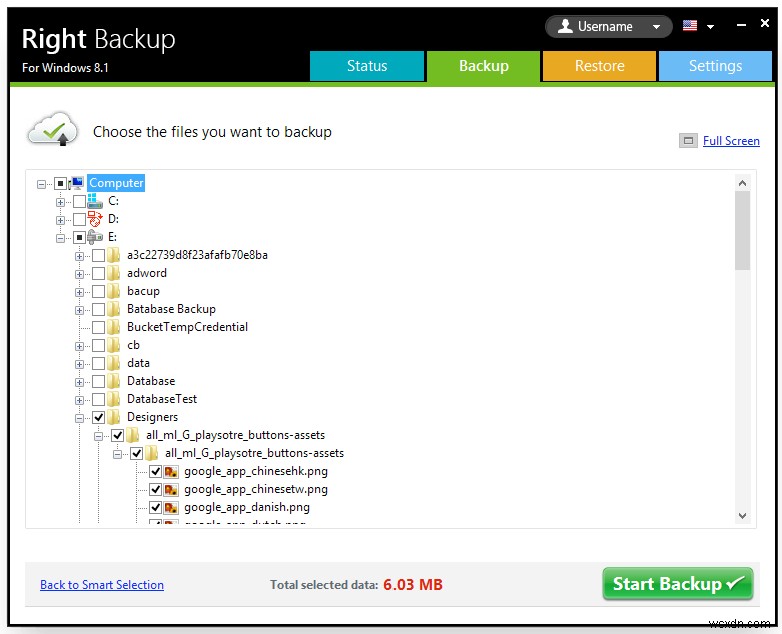Click the file tree vertical scrollbar thumb
This screenshot has width=782, height=634.
[742, 230]
